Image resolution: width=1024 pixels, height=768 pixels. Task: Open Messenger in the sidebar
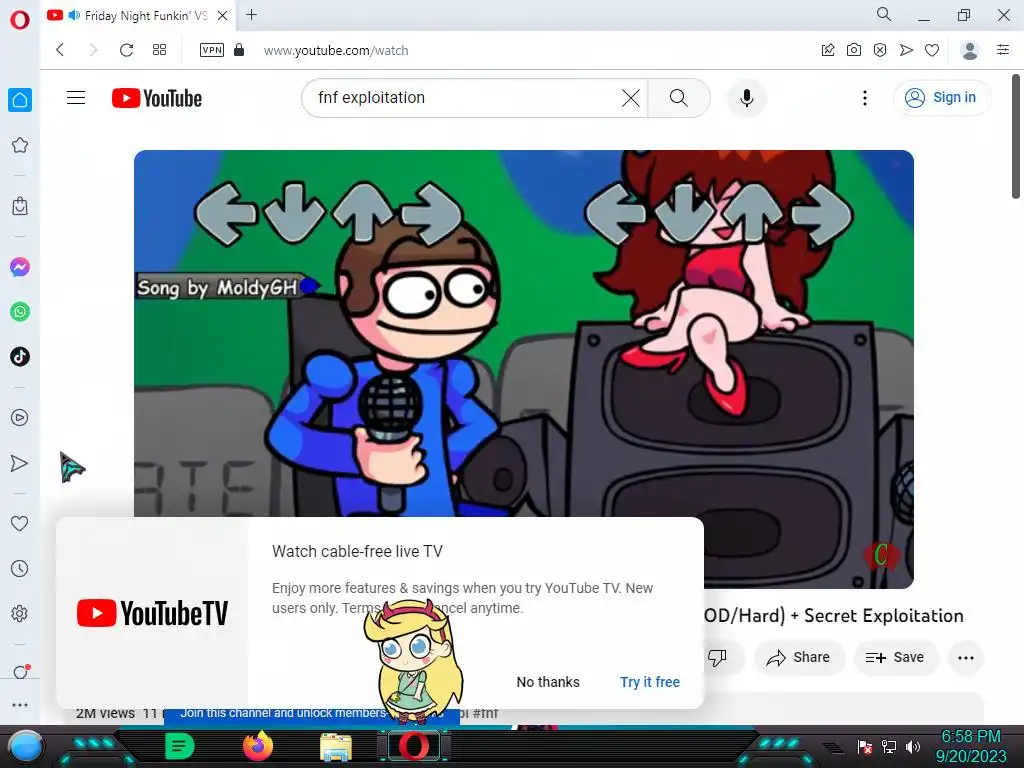pos(20,267)
